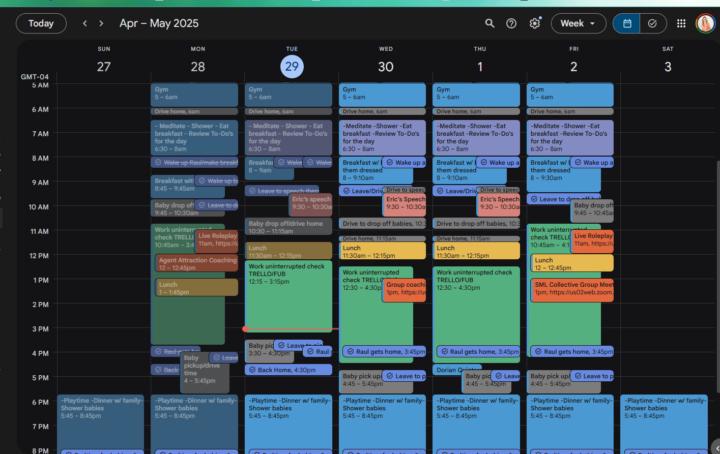Click the calendar vertical scrollbar
Viewport: 720px width, 454px height.
click(717, 275)
